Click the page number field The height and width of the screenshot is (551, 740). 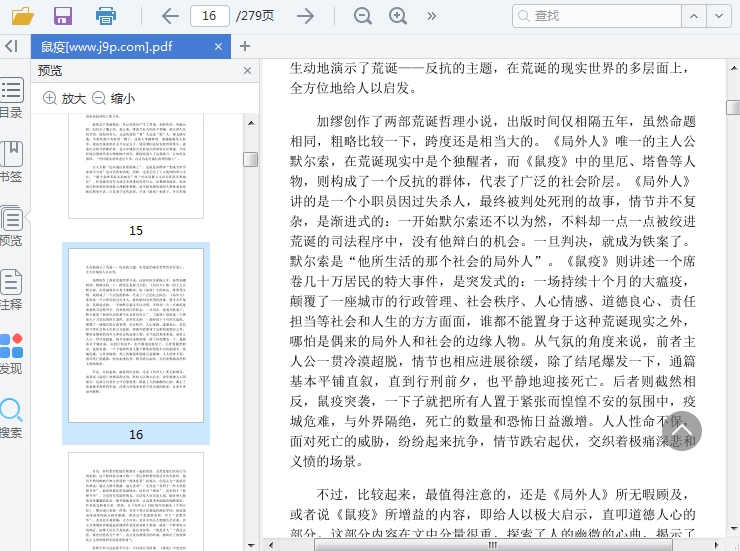210,16
